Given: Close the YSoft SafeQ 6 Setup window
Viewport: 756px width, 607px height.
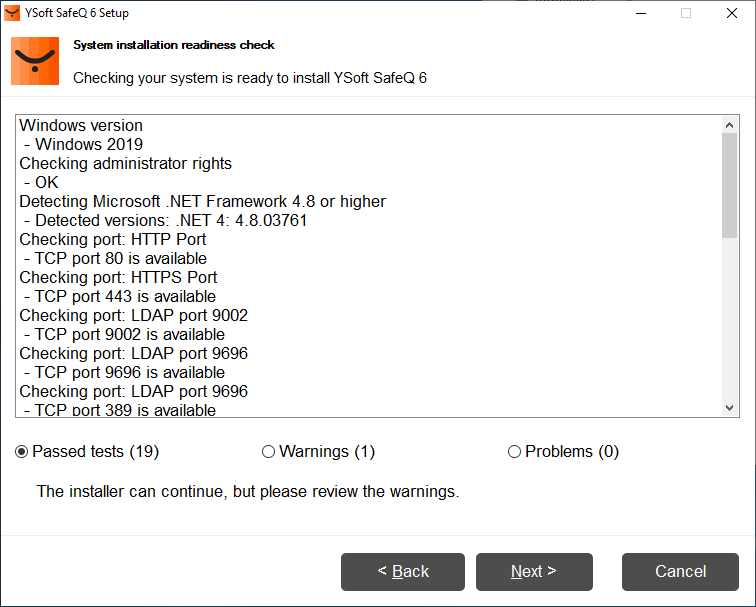Looking at the screenshot, I should pos(731,13).
